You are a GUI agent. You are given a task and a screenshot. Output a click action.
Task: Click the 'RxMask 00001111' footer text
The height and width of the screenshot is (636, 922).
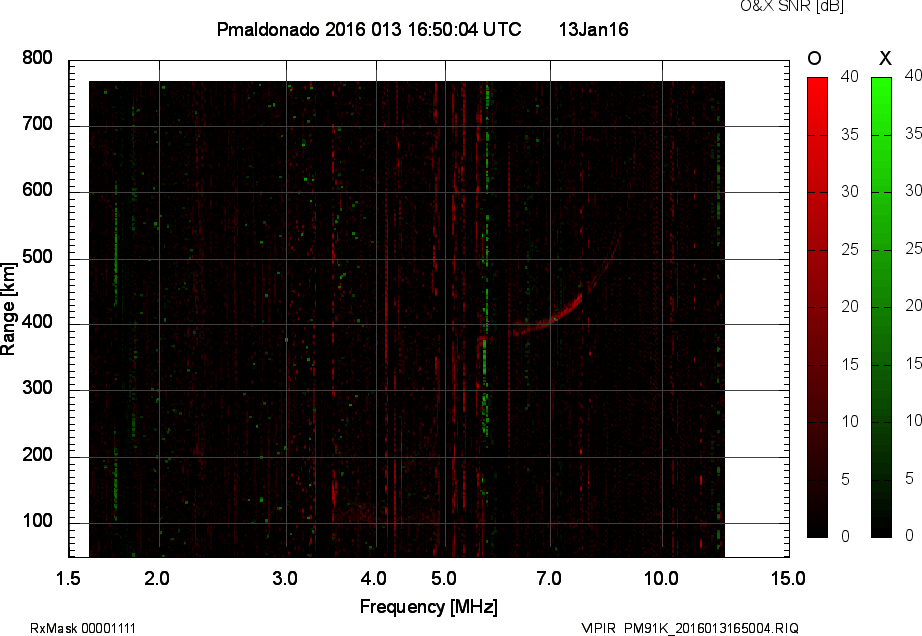[x=83, y=628]
